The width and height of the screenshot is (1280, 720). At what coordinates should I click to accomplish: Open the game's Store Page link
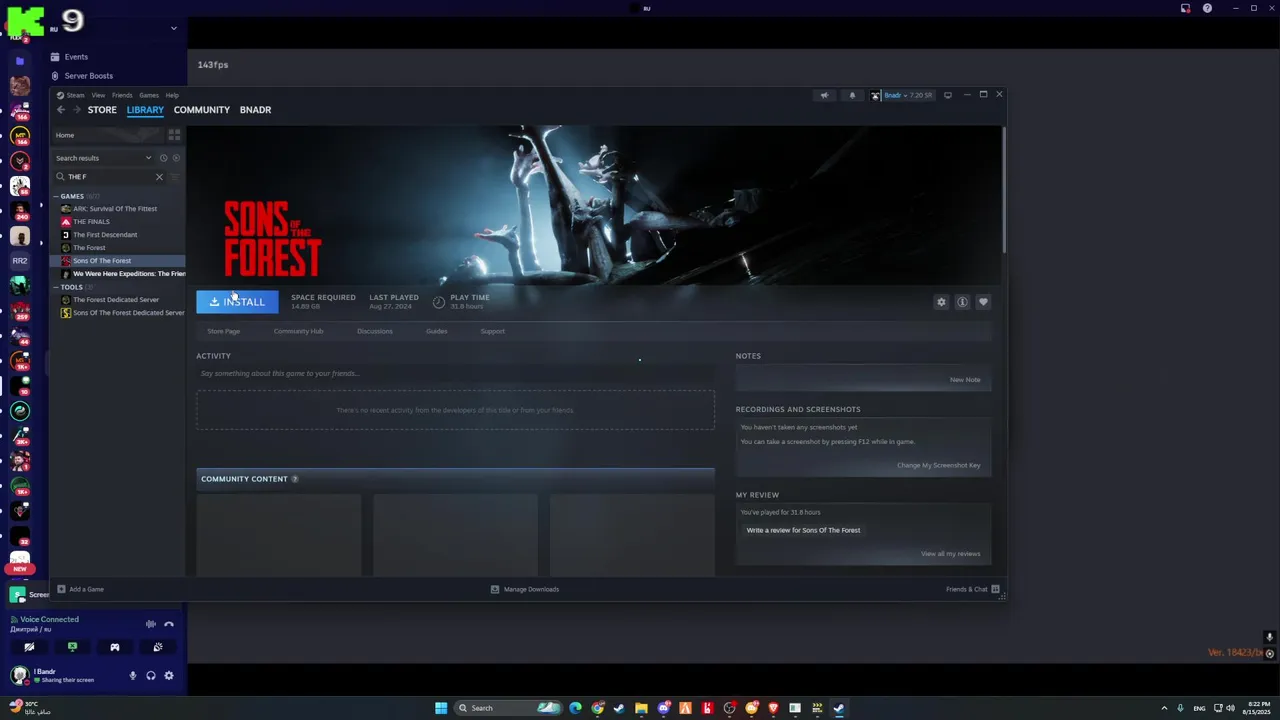tap(223, 331)
